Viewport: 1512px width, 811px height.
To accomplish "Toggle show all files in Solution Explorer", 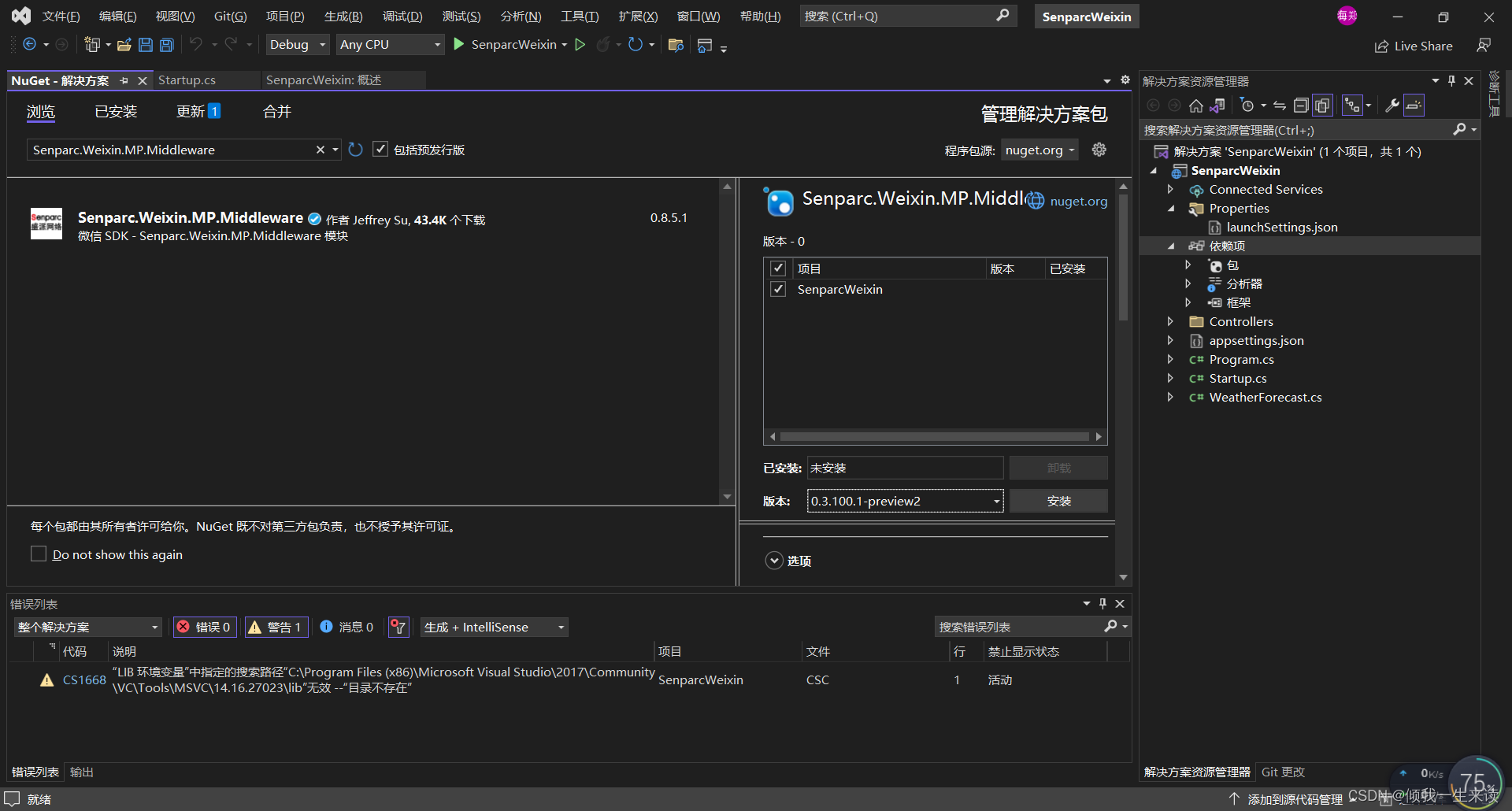I will [x=1323, y=106].
